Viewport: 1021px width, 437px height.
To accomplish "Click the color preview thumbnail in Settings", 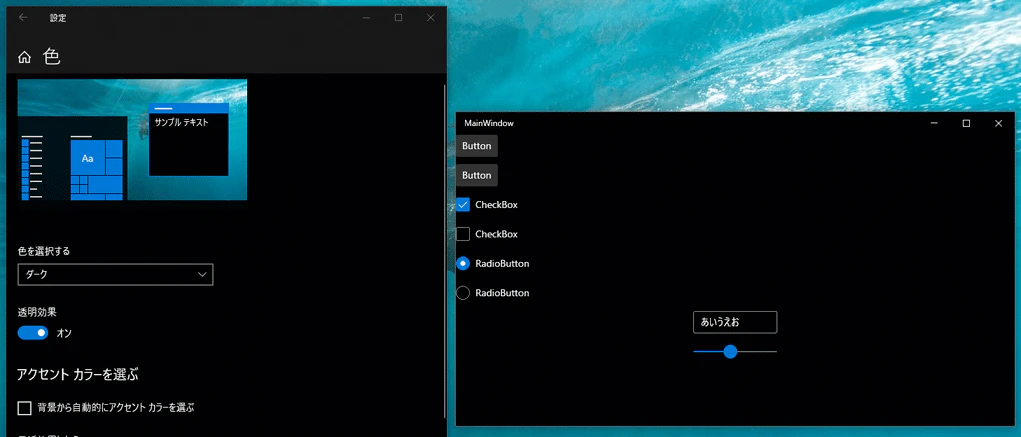I will 132,139.
